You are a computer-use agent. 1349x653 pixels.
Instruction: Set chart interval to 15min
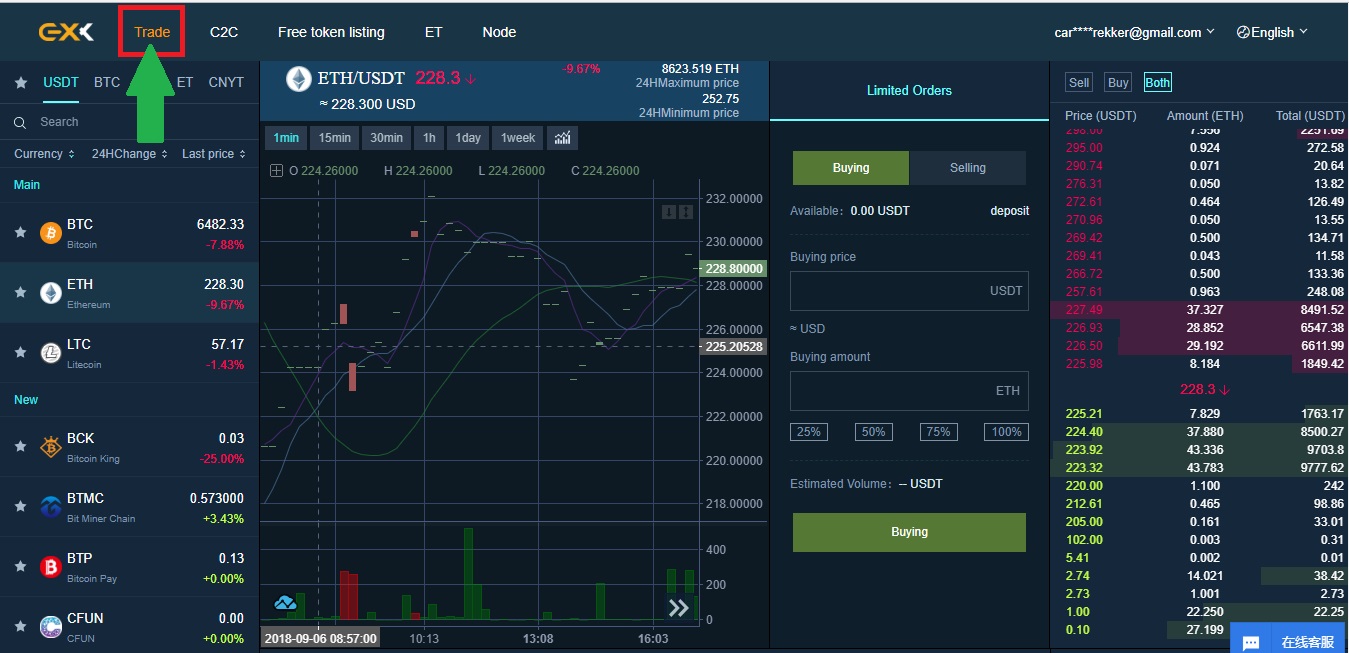coord(335,138)
